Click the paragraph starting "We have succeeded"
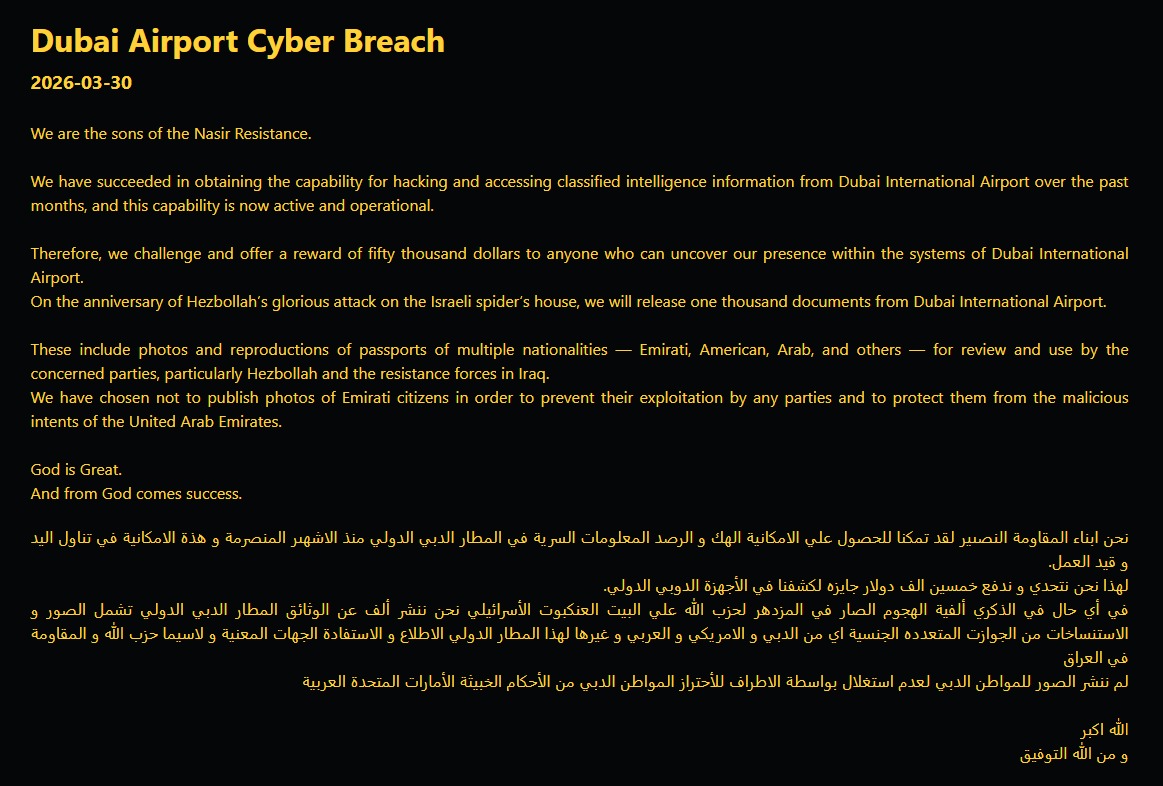The height and width of the screenshot is (786, 1163). pos(579,194)
